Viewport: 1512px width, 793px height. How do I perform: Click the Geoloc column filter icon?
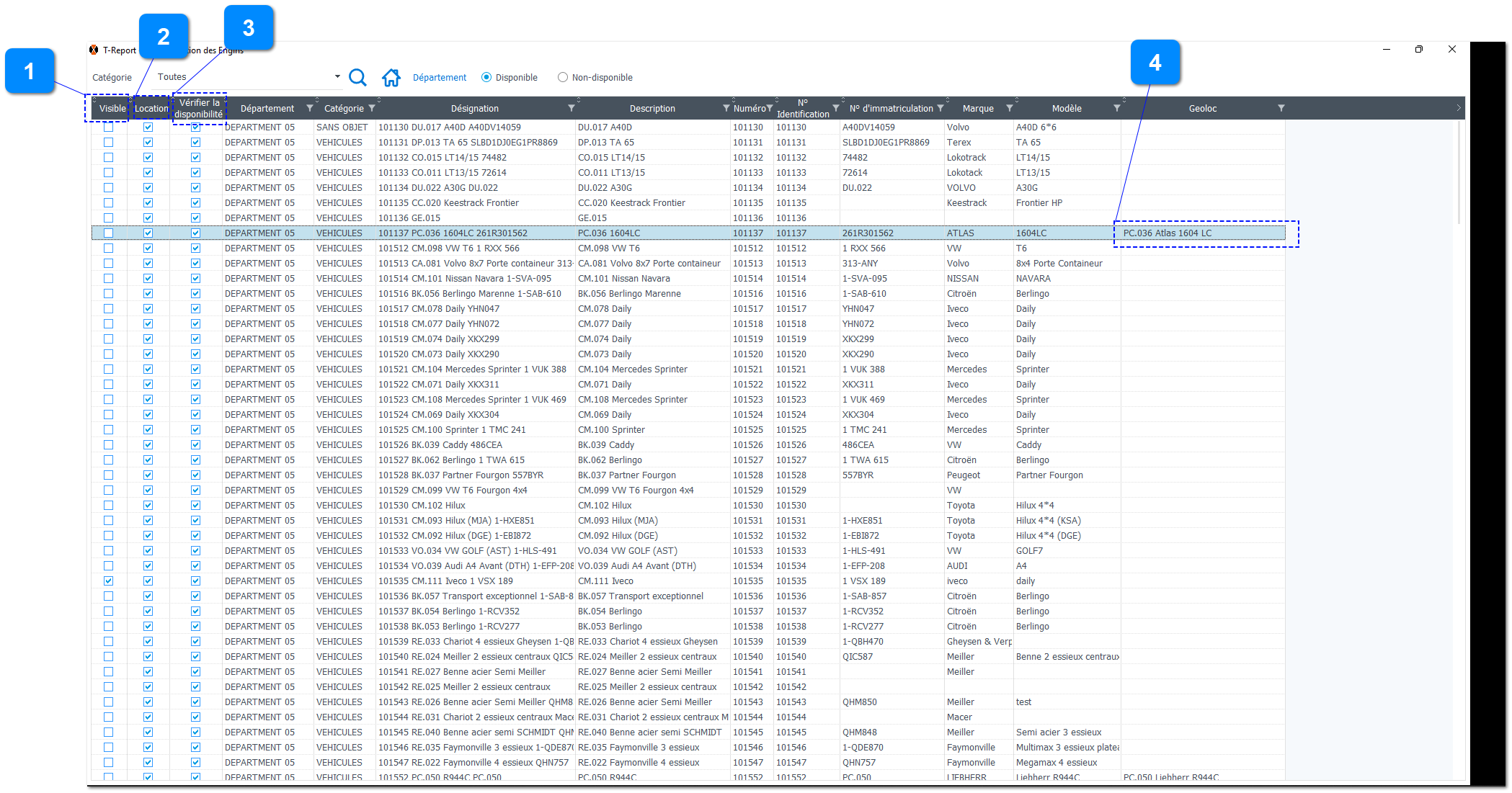pyautogui.click(x=1281, y=108)
